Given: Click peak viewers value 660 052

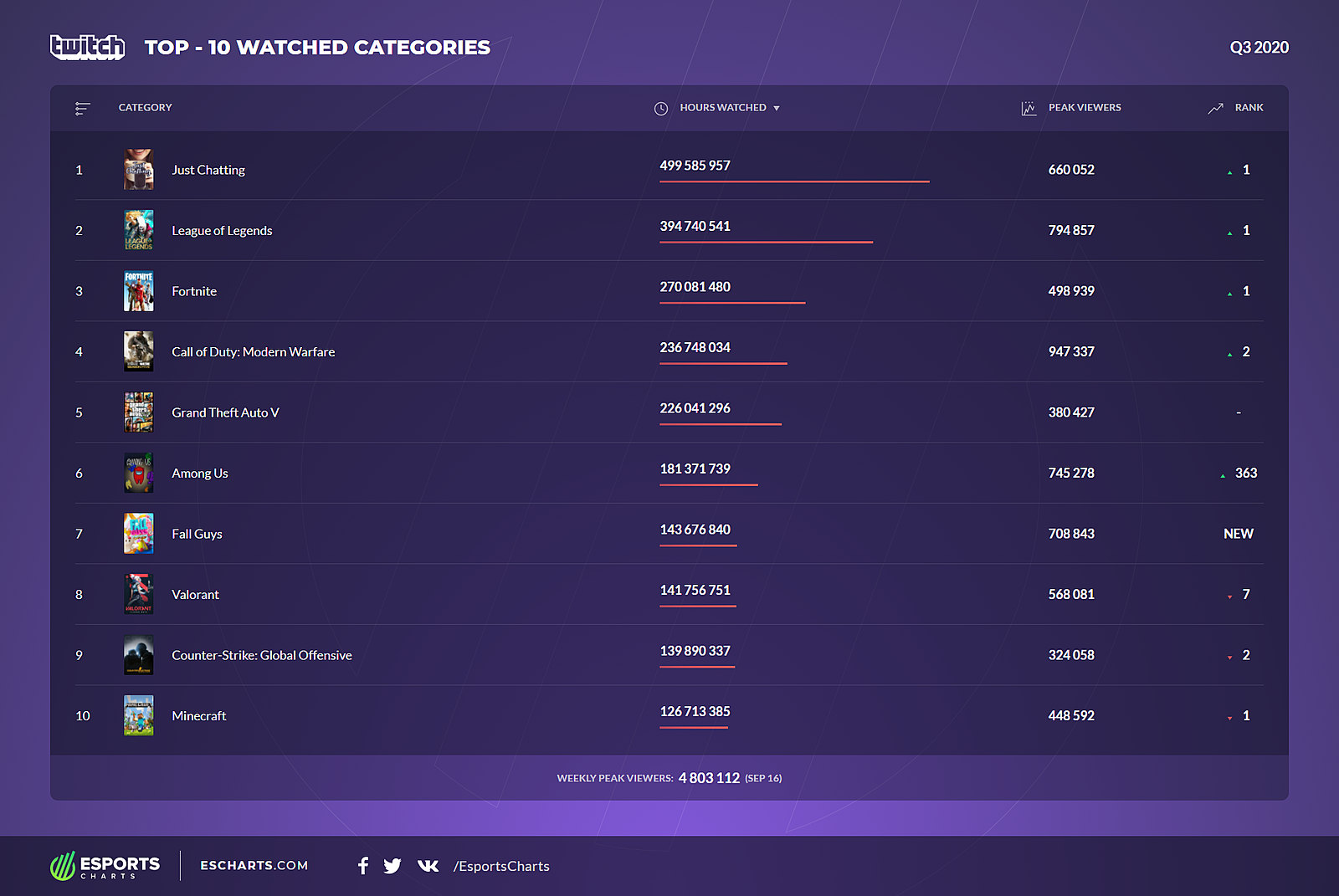Looking at the screenshot, I should (1071, 170).
